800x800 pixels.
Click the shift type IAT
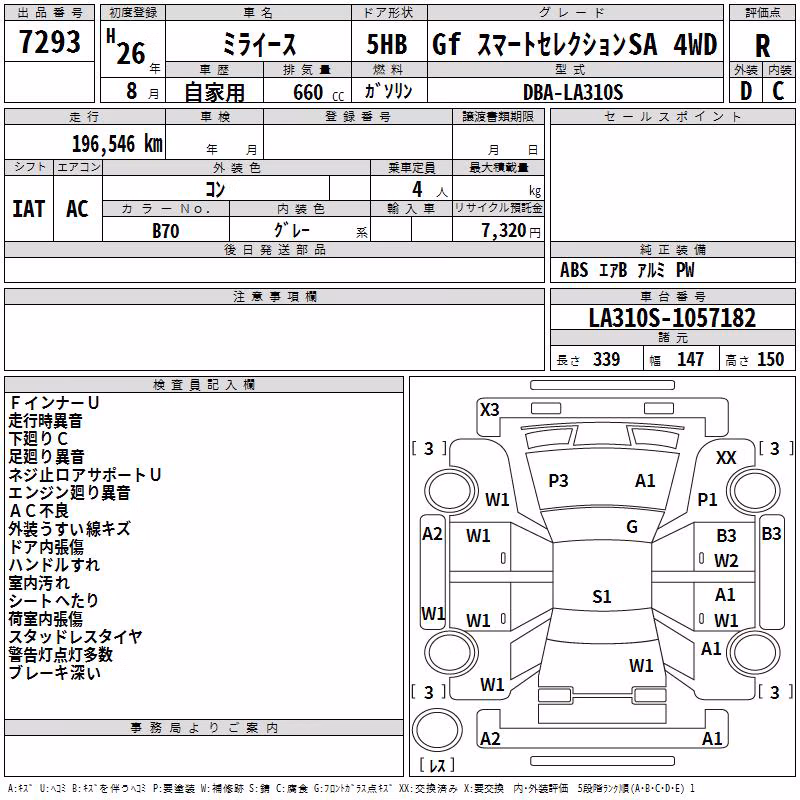click(29, 209)
